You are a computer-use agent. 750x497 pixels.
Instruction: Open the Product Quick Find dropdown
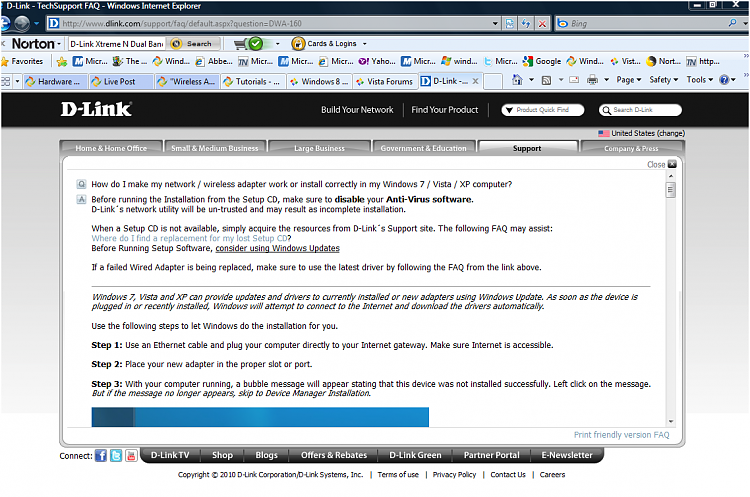[x=542, y=110]
